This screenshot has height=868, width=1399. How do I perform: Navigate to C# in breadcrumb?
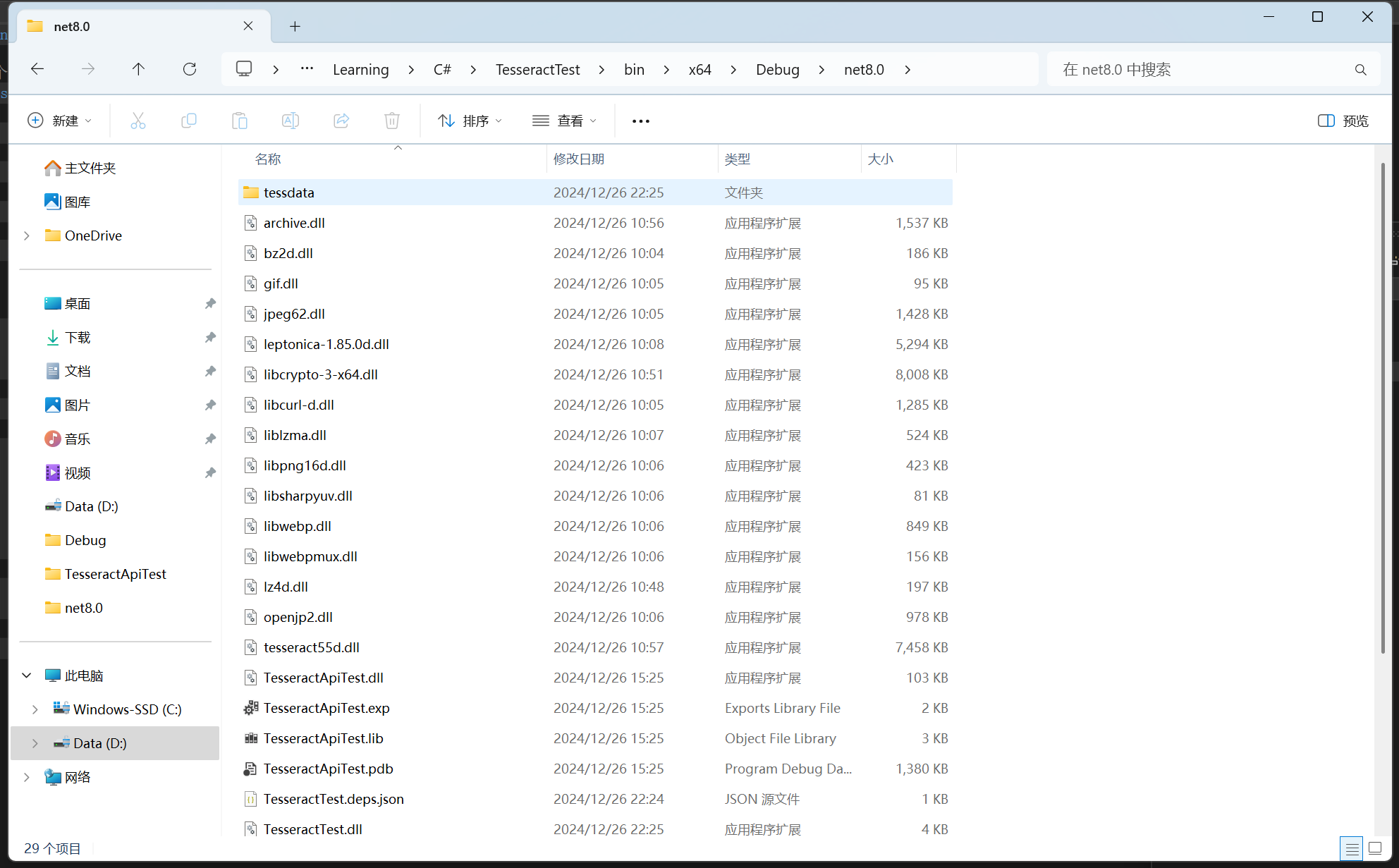(x=442, y=70)
